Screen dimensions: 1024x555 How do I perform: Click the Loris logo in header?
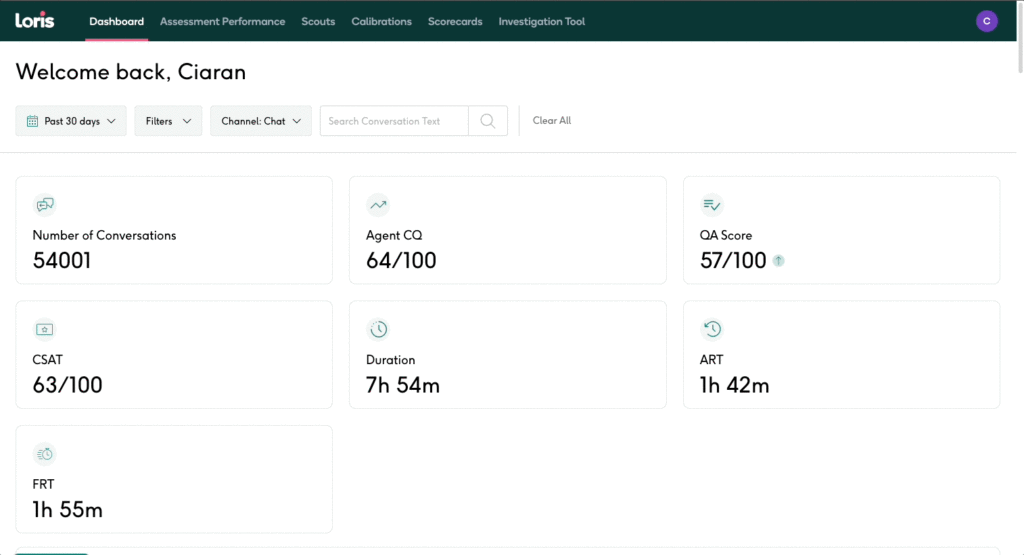point(35,21)
